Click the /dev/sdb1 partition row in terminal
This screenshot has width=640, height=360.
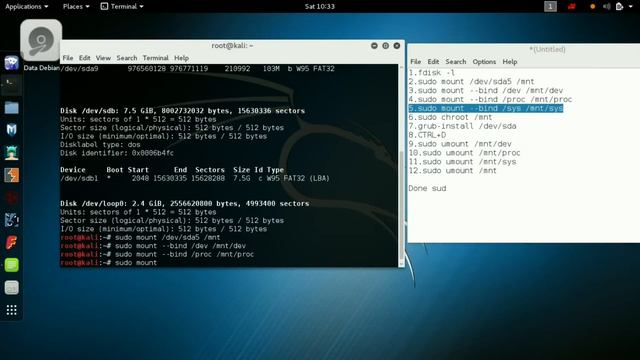(195, 178)
